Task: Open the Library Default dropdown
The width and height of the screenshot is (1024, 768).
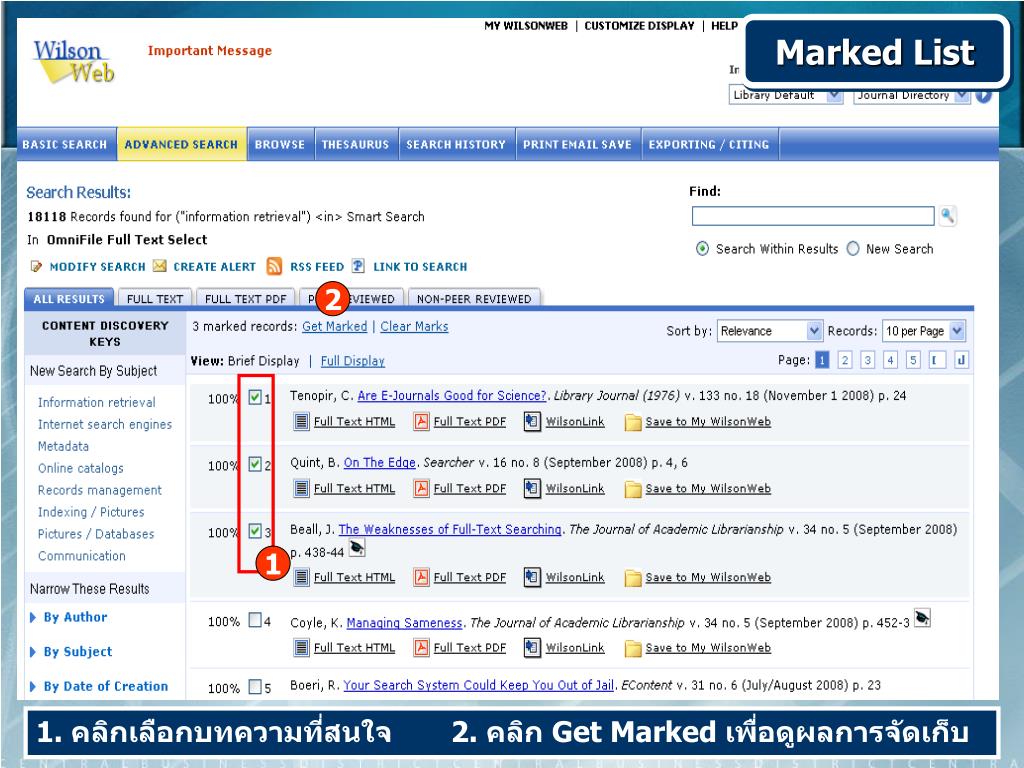Action: pyautogui.click(x=786, y=95)
